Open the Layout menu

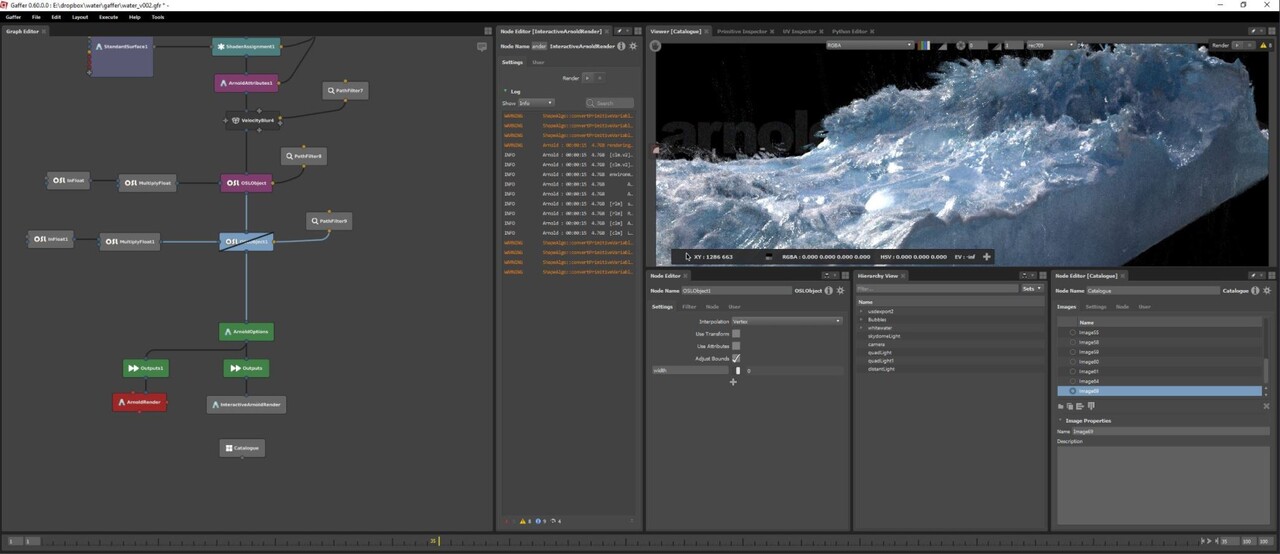[80, 17]
